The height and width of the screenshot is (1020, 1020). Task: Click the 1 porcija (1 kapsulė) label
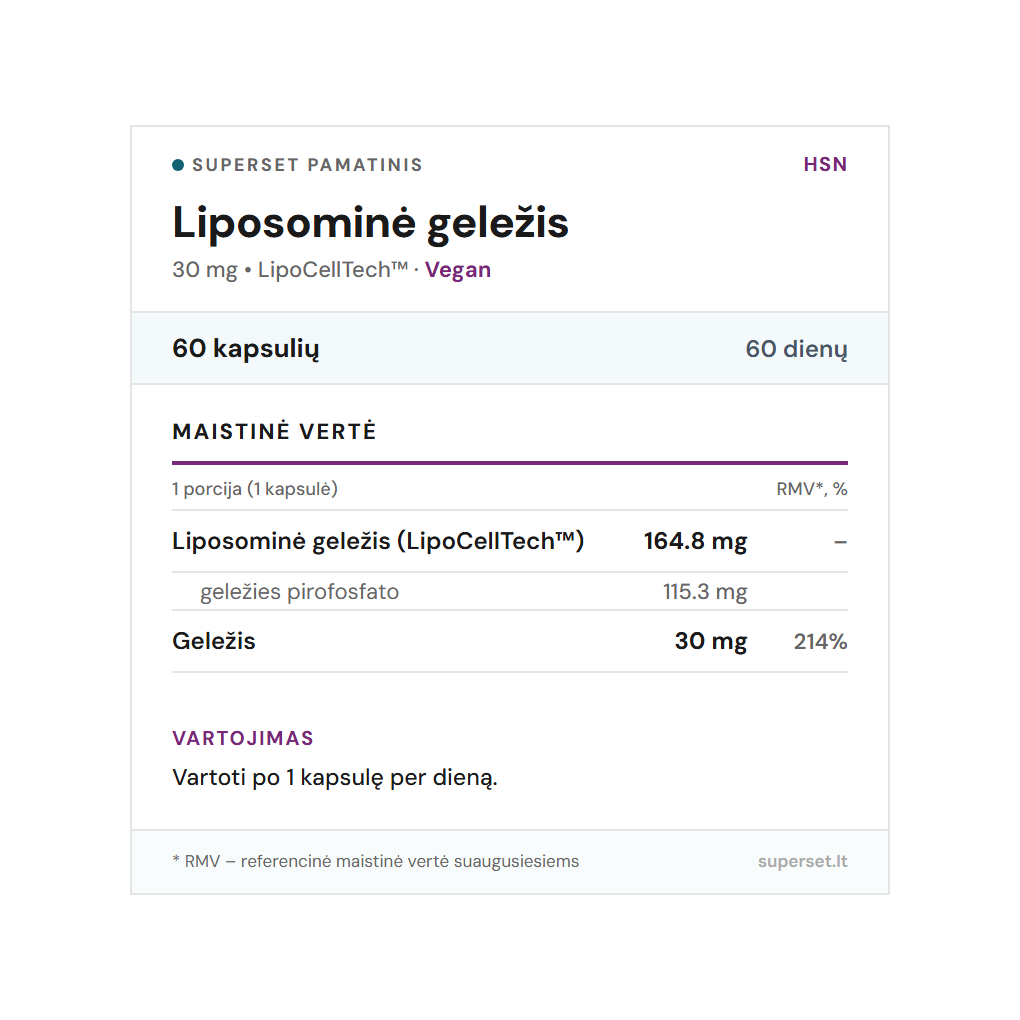click(255, 489)
